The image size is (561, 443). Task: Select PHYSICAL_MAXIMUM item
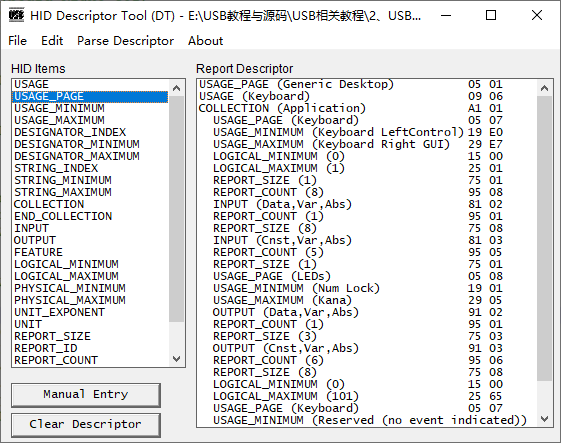90,300
